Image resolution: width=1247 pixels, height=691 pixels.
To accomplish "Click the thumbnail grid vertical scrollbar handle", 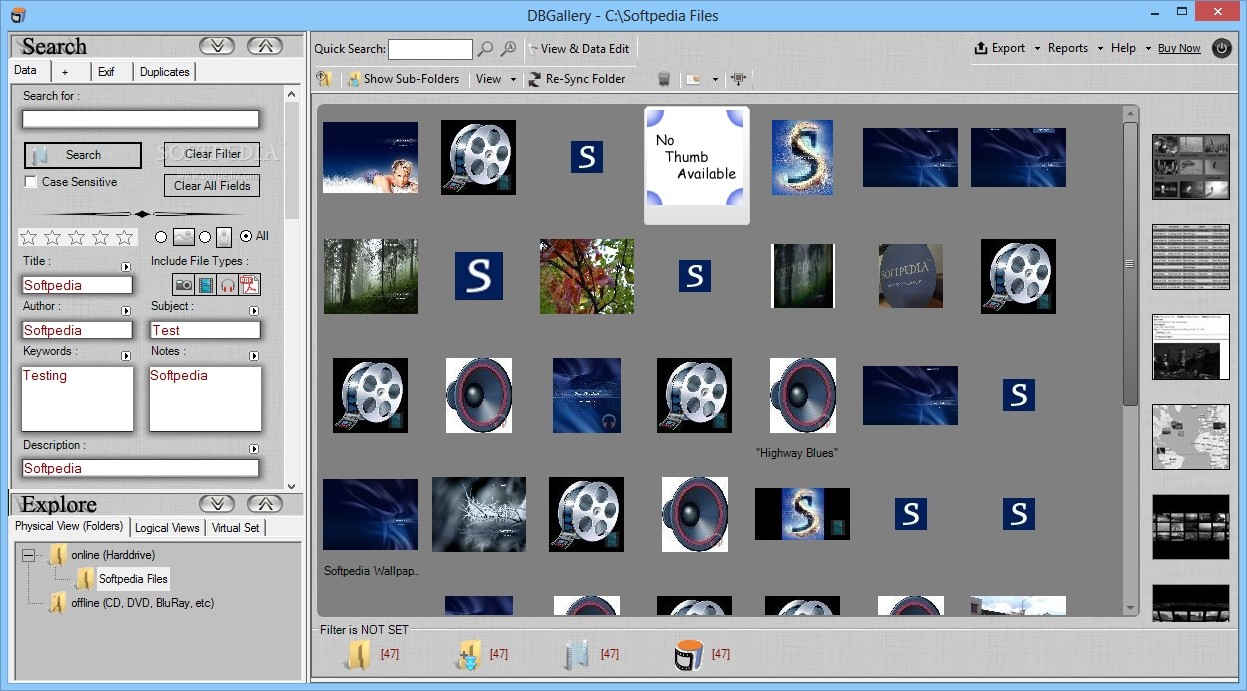I will [x=1130, y=264].
